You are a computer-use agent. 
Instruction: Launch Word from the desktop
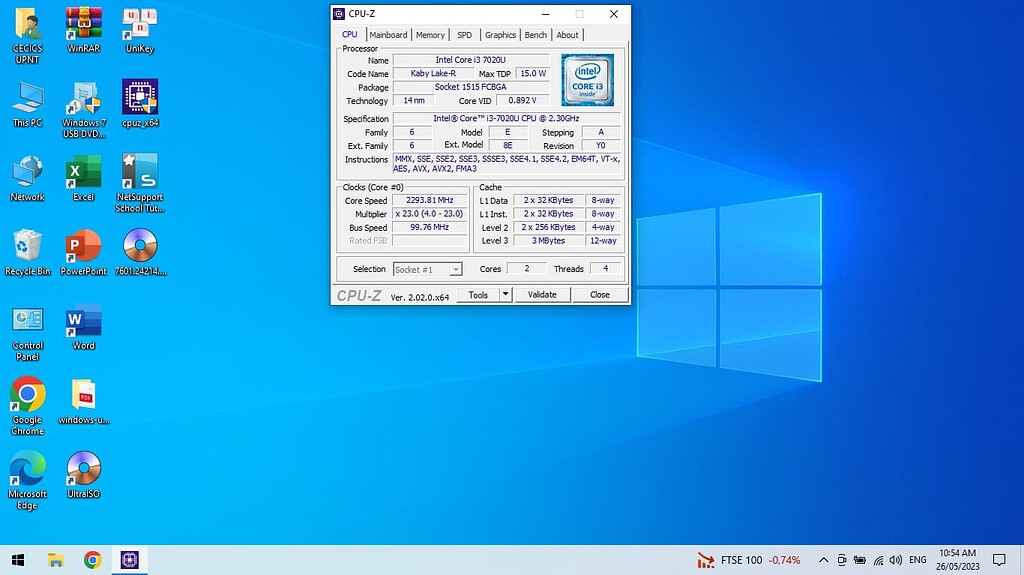pos(84,327)
